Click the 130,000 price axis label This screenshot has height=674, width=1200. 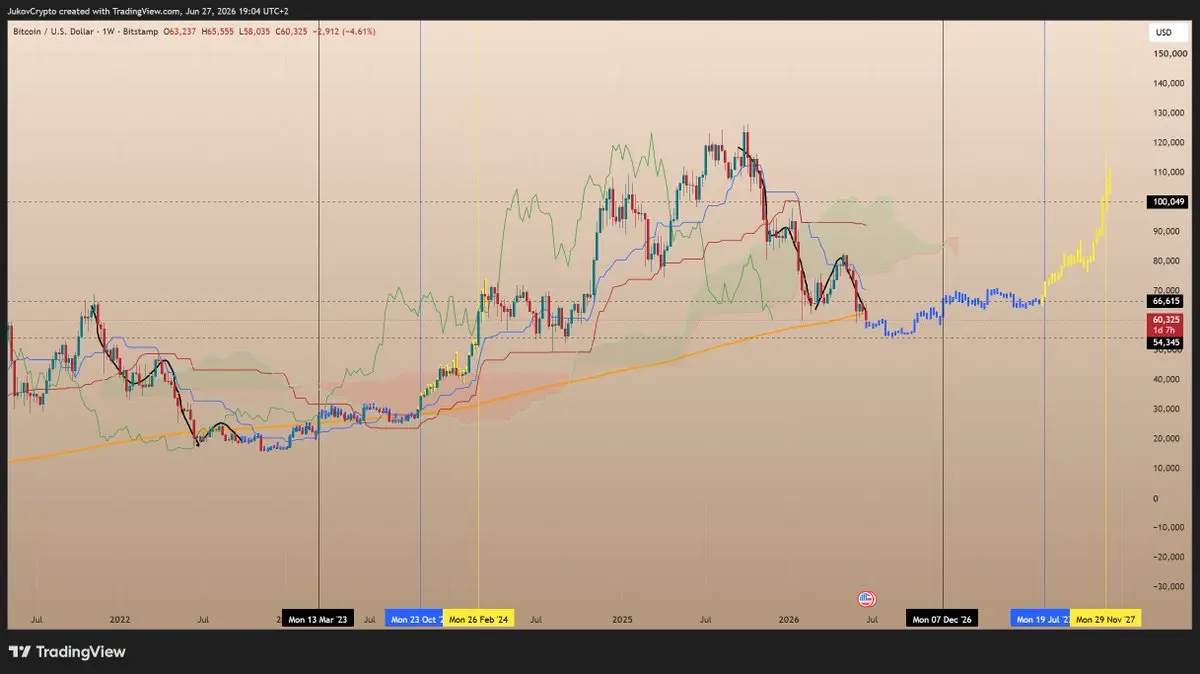(x=1168, y=113)
